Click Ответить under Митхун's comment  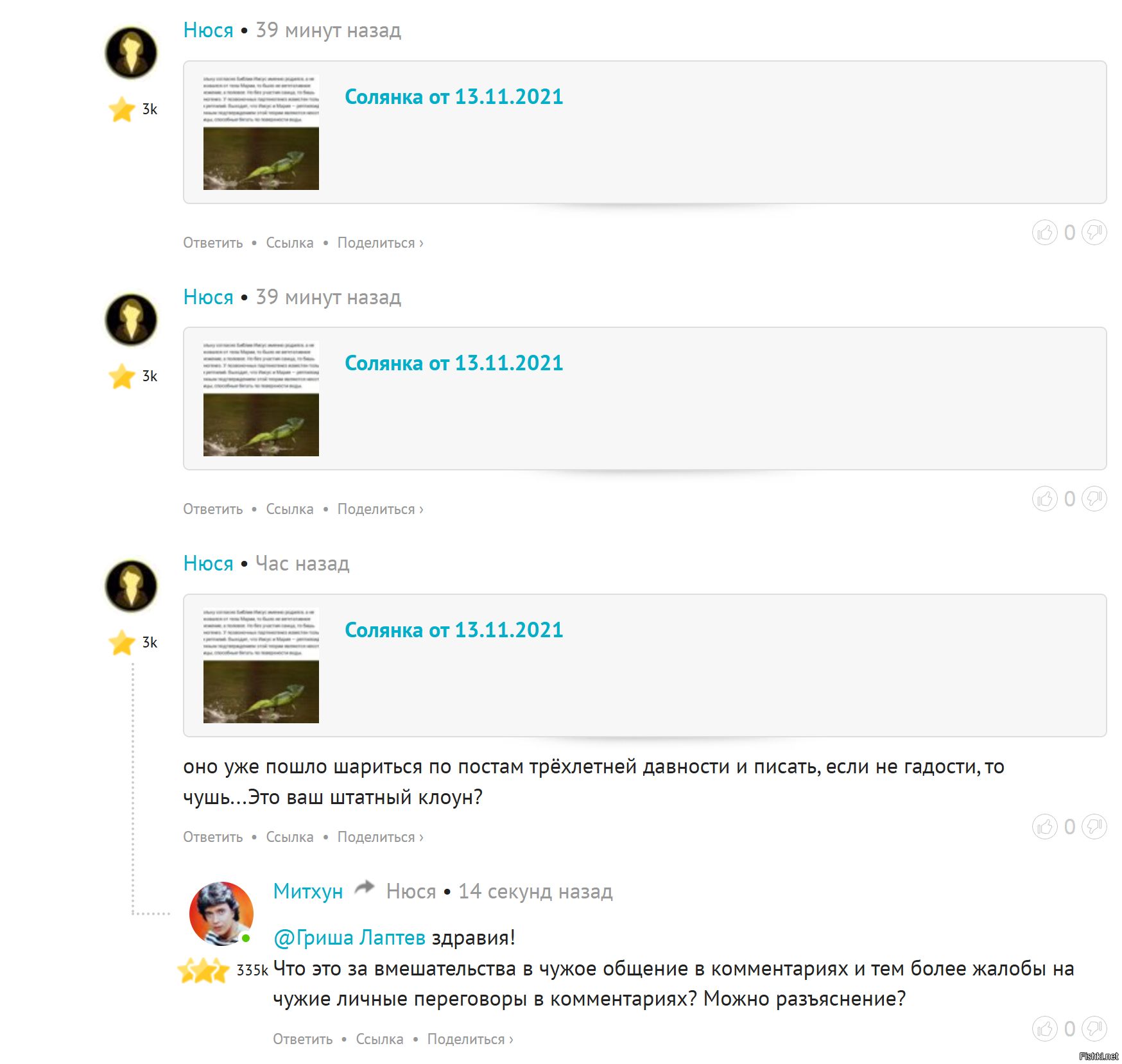[x=303, y=1040]
